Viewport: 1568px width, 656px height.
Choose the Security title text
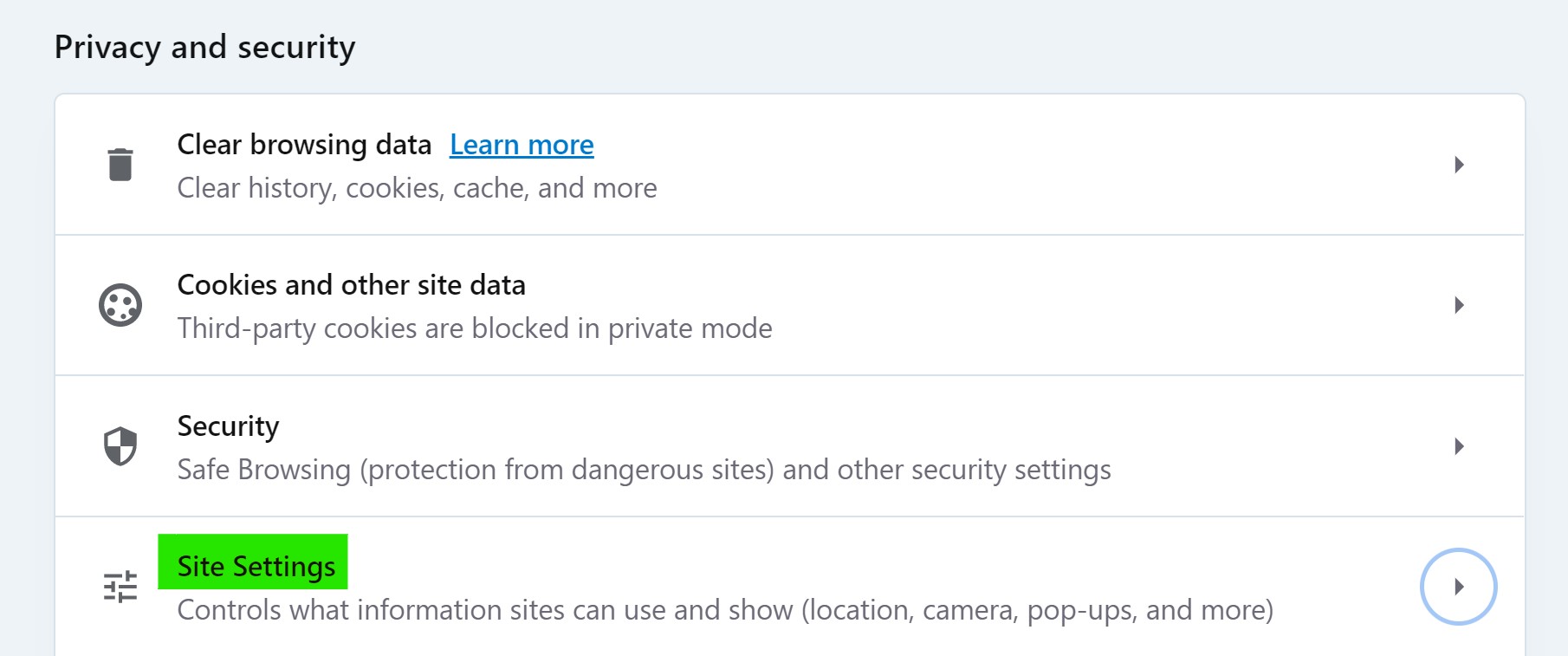pyautogui.click(x=228, y=426)
